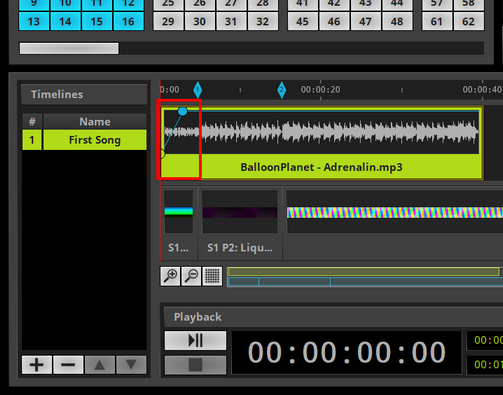Click the play/pause playback button
The image size is (503, 395).
(x=195, y=340)
